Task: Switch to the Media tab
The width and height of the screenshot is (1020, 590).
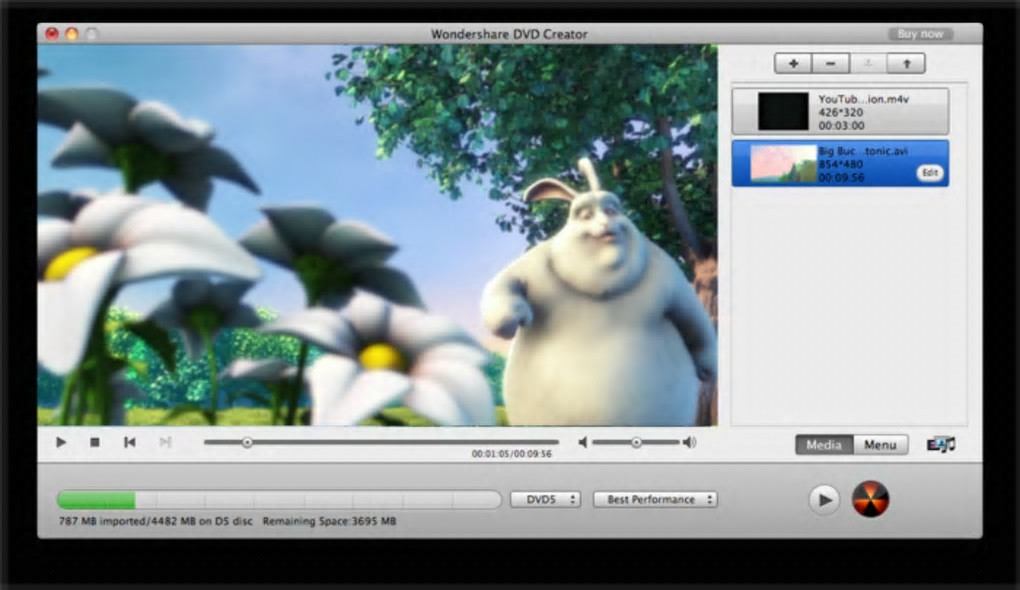Action: 824,445
